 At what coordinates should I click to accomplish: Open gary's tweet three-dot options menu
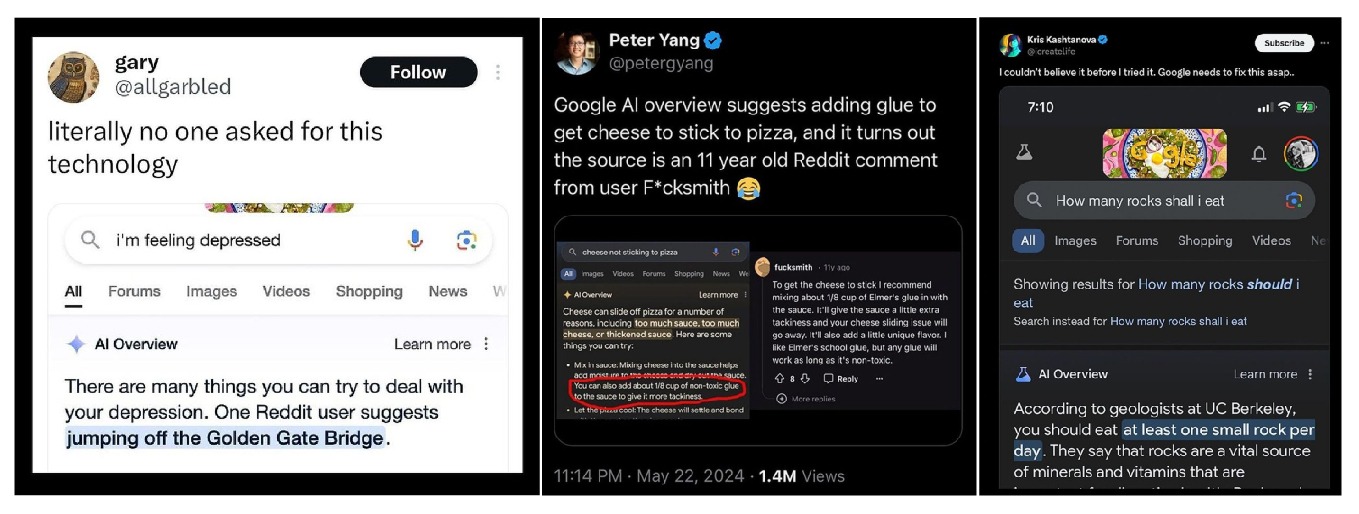click(498, 72)
